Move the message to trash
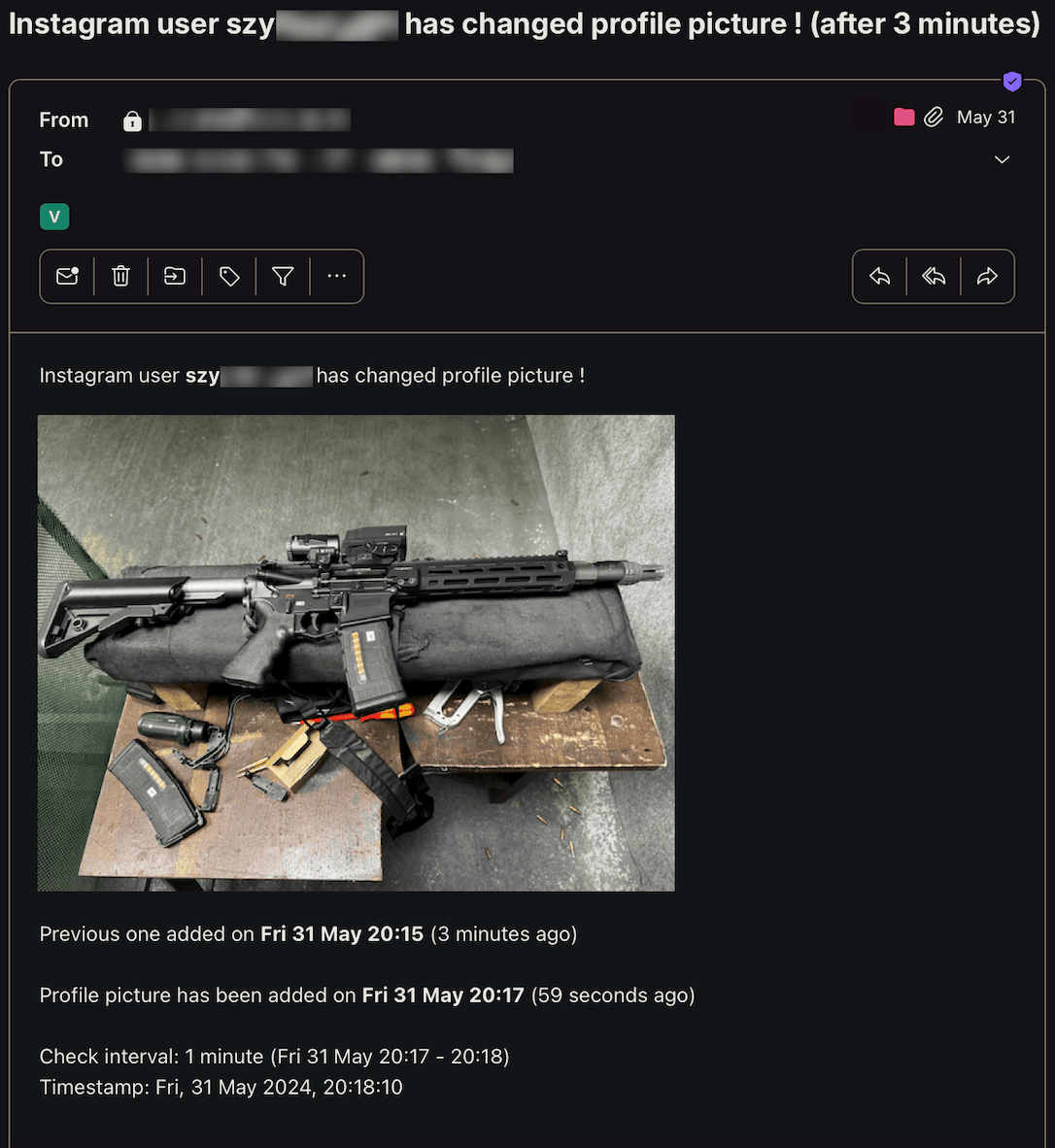The width and height of the screenshot is (1055, 1148). [x=120, y=276]
